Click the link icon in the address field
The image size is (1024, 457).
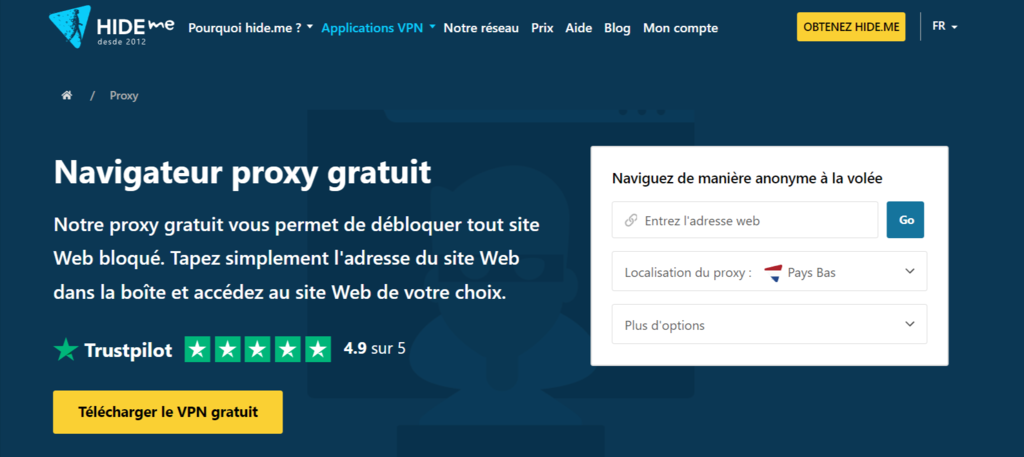tap(631, 221)
